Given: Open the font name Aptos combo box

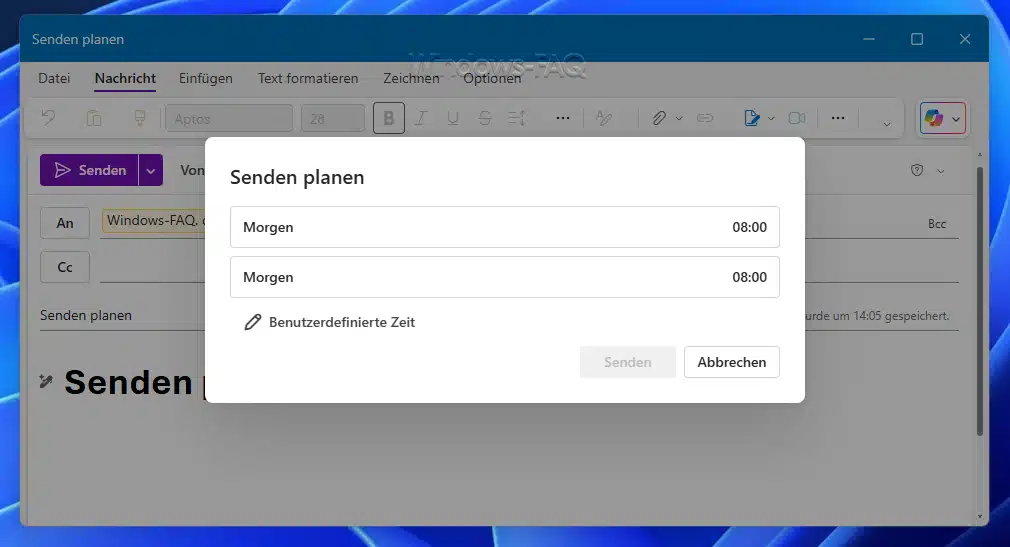Looking at the screenshot, I should (x=229, y=119).
